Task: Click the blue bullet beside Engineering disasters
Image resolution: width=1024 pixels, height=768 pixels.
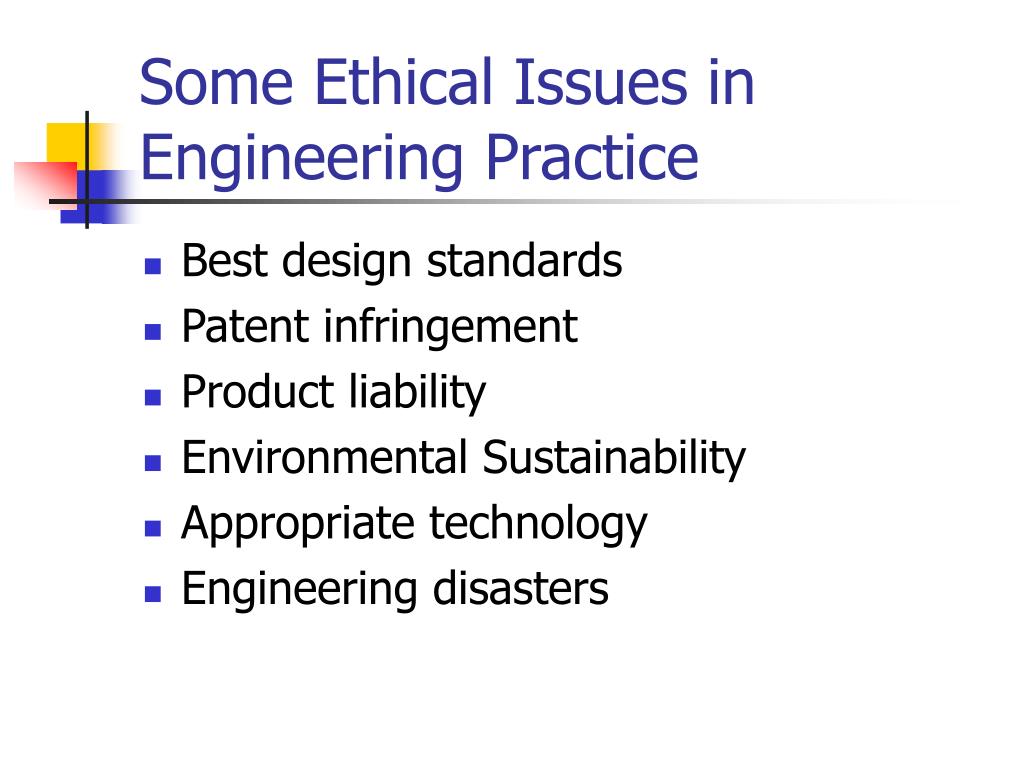Action: [153, 593]
